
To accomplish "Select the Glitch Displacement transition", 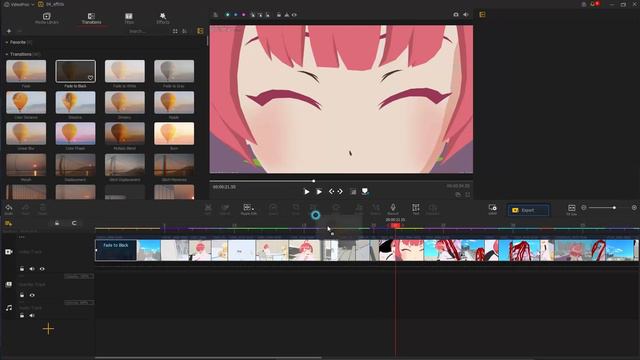I will (125, 164).
